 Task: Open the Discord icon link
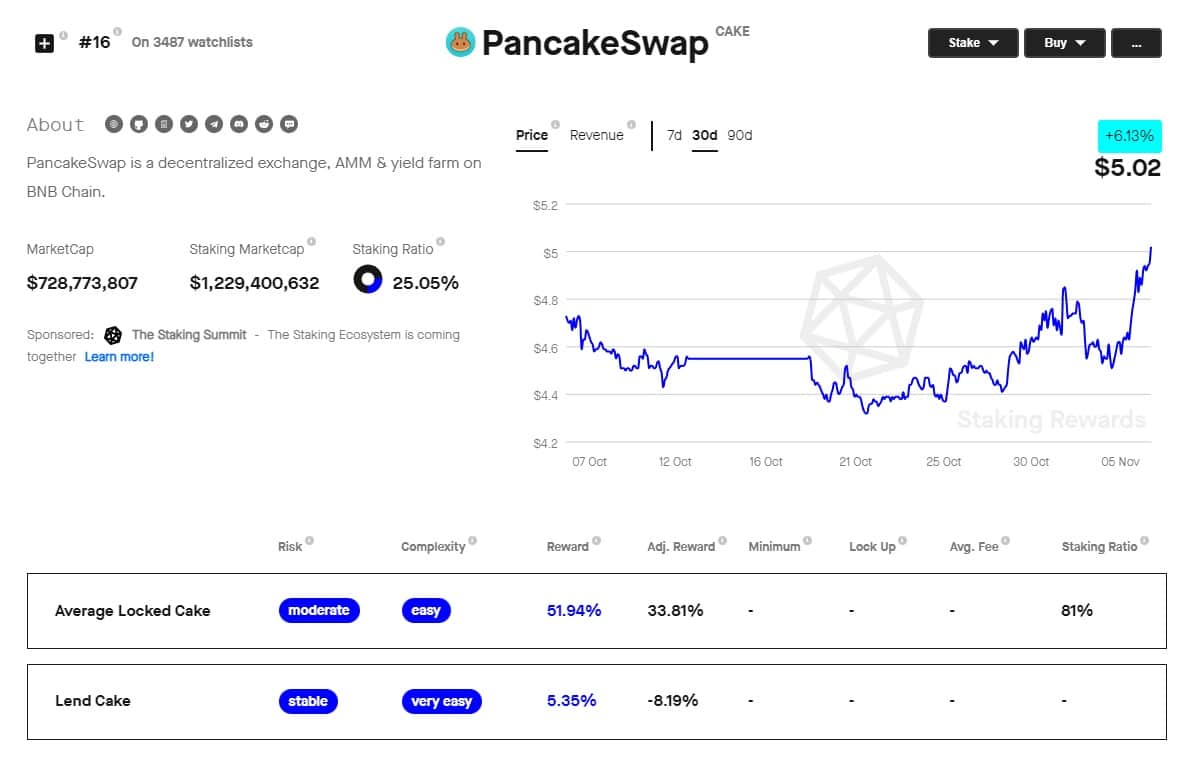coord(239,124)
